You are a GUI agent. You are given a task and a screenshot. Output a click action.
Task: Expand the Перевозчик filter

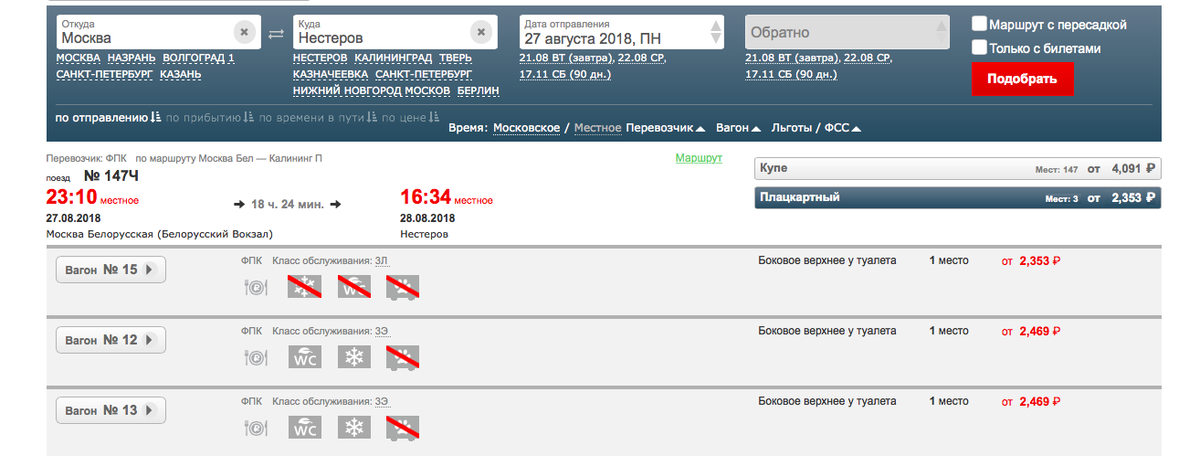coord(665,129)
